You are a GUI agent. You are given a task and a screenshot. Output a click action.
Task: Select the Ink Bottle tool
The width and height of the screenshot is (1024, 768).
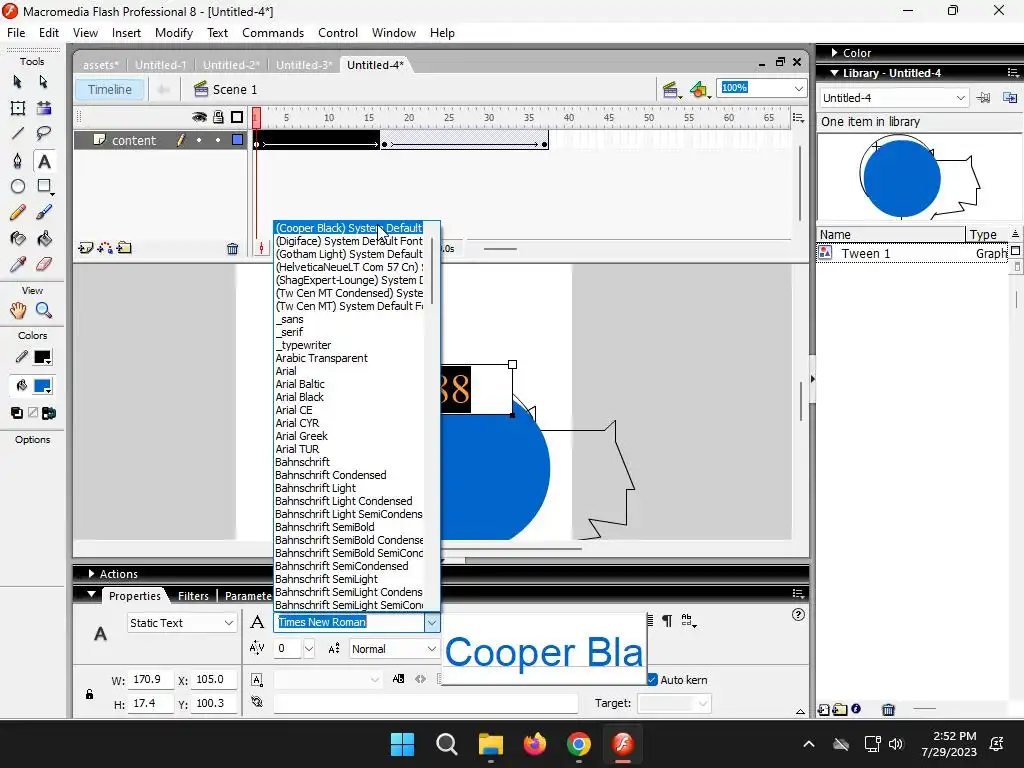pos(18,239)
